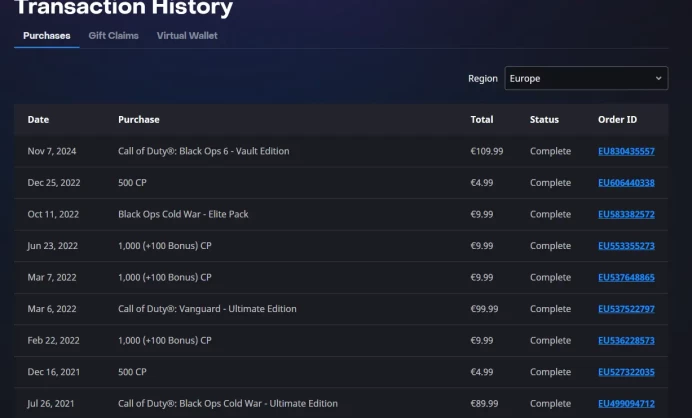
Task: Open the Virtual Wallet tab
Action: (187, 36)
